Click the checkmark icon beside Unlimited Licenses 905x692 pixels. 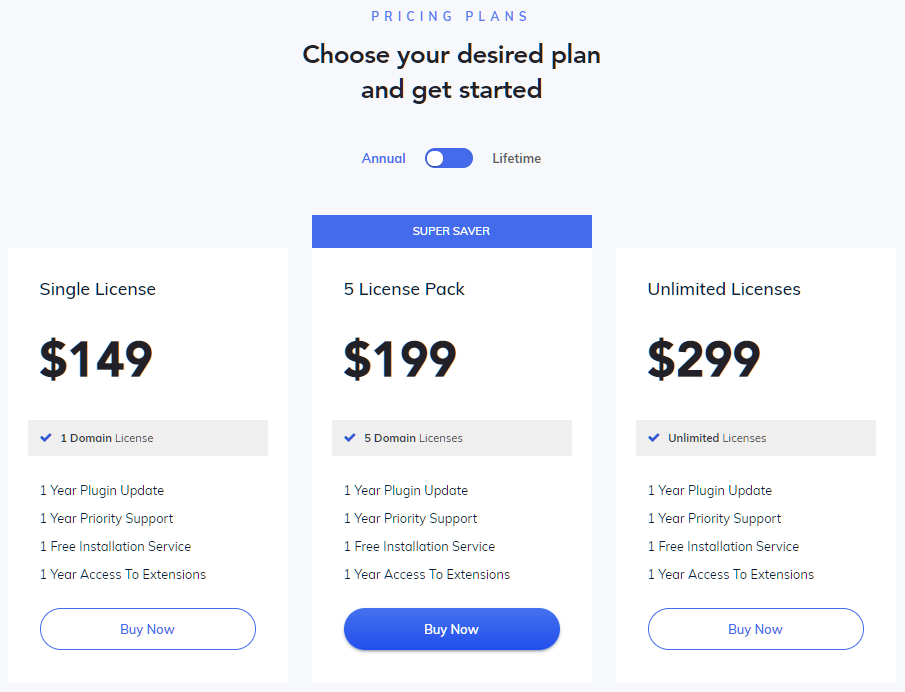click(654, 438)
